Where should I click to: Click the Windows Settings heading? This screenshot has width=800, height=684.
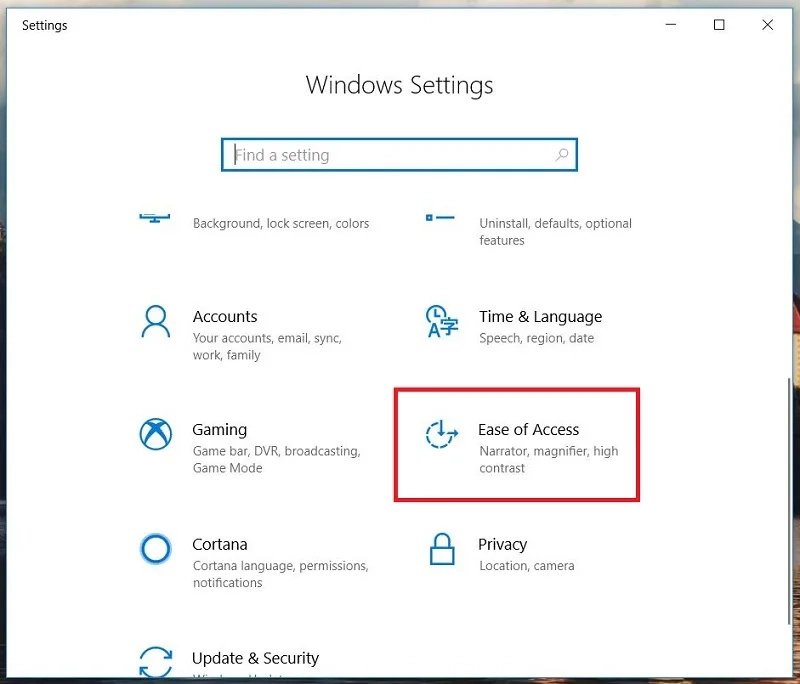coord(399,85)
